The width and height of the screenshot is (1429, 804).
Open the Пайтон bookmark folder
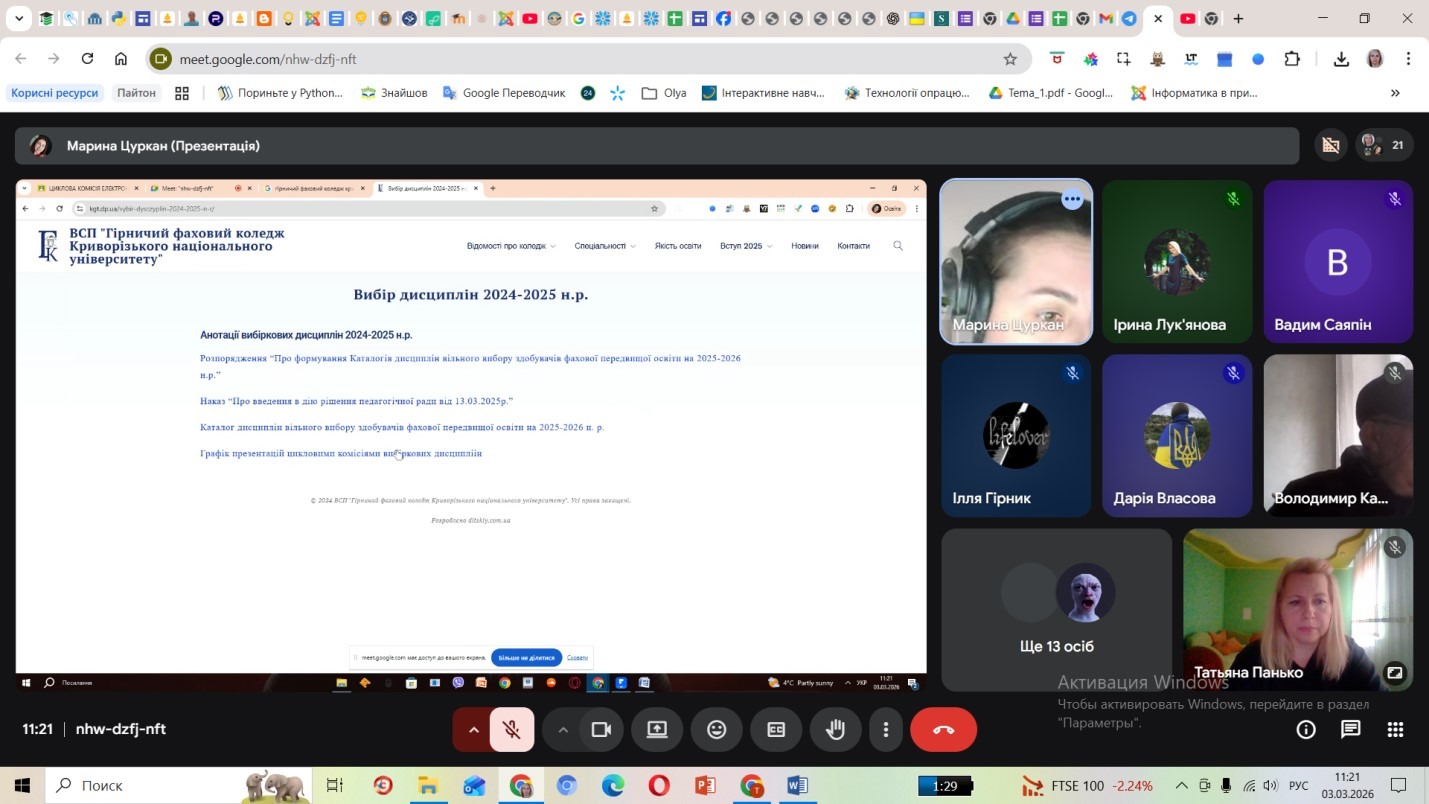[136, 93]
